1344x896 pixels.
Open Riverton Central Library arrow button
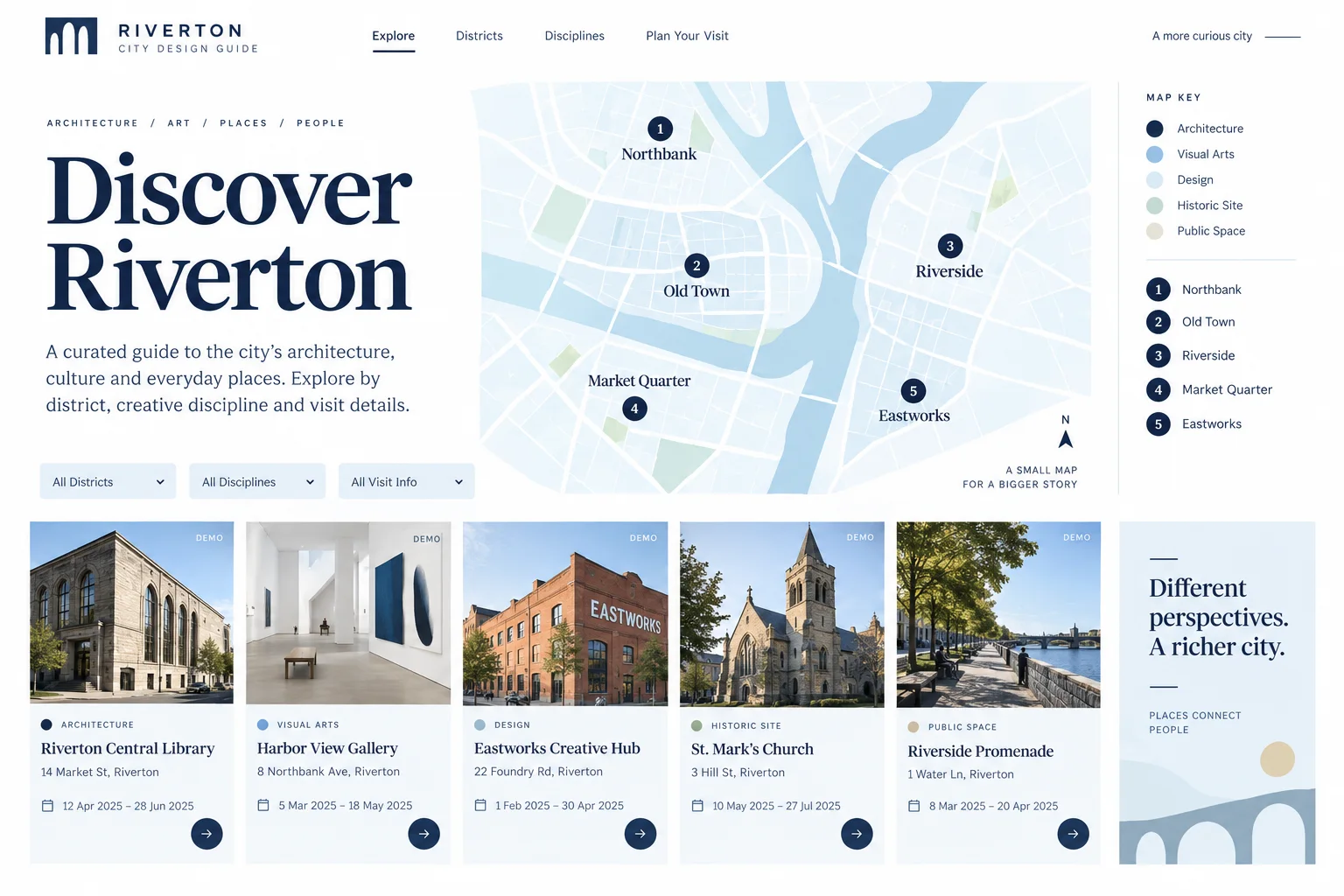(206, 834)
